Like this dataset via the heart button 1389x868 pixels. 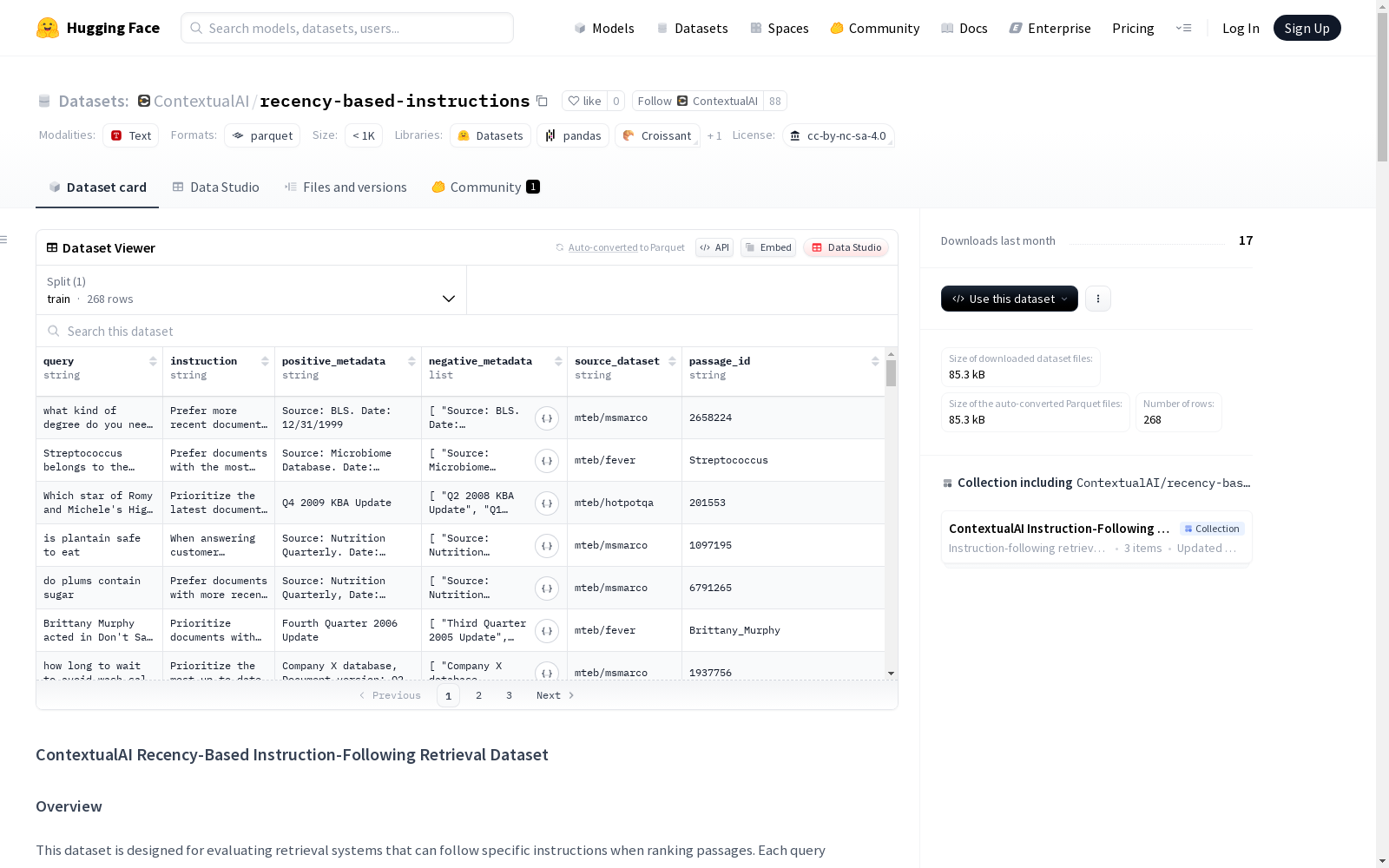tap(584, 101)
